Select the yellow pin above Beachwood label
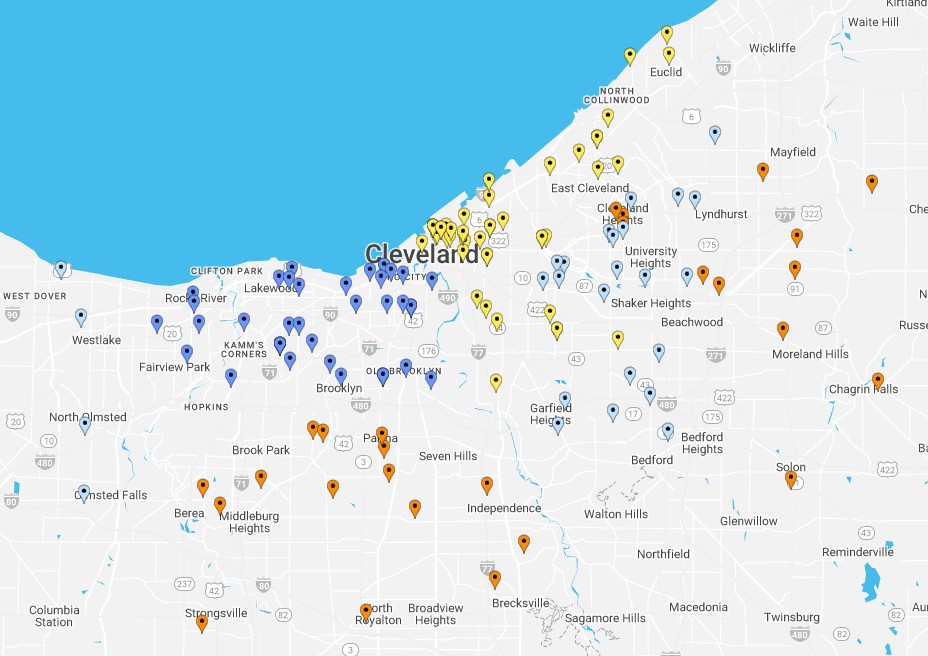Screen dimensions: 928x656 (618, 339)
